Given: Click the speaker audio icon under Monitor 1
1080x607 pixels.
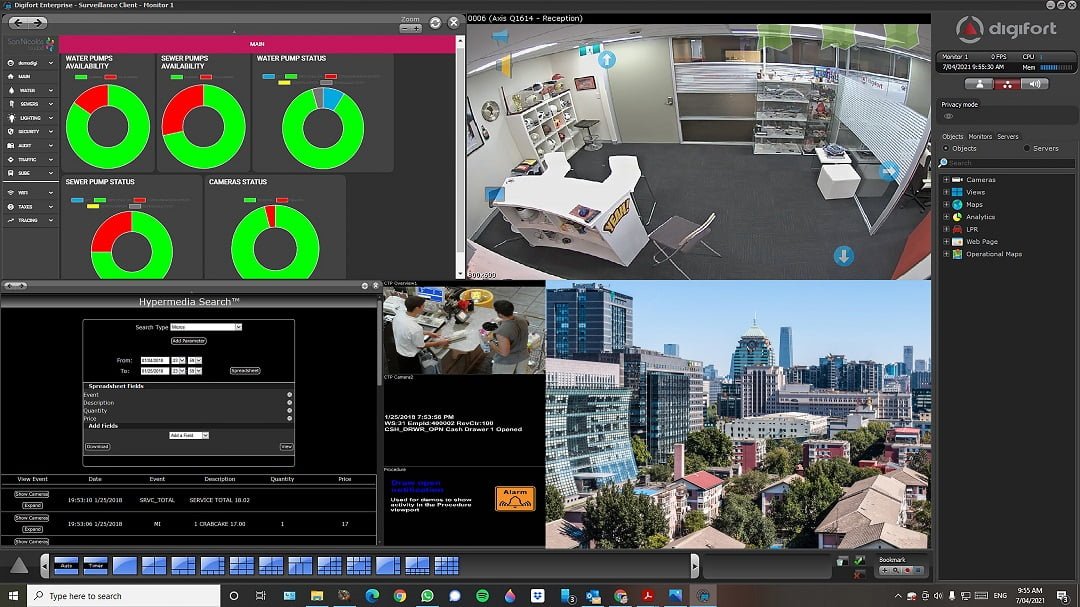Looking at the screenshot, I should pos(1034,84).
